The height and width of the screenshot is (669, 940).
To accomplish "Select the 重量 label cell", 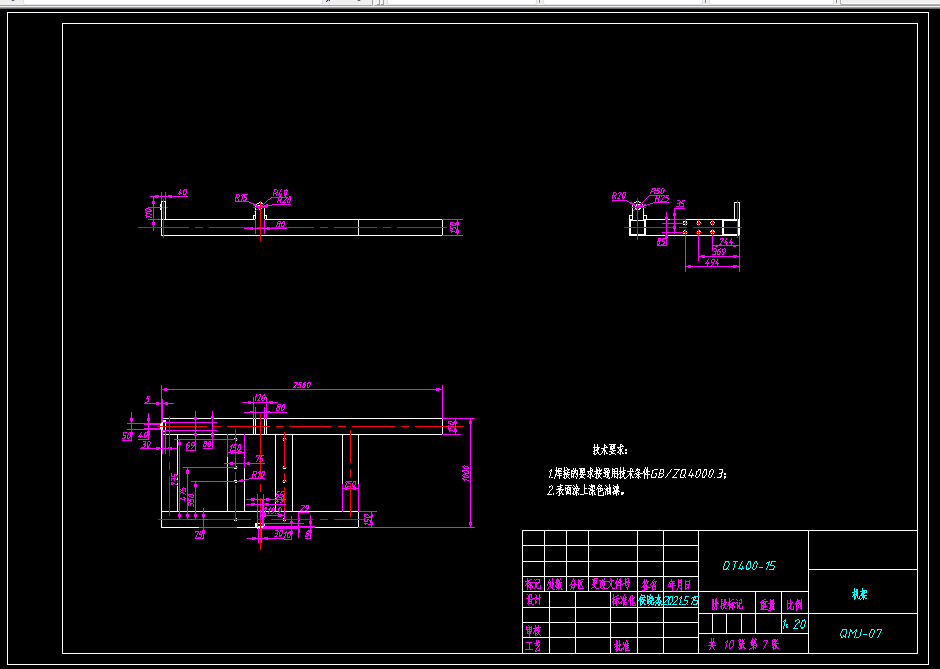I will coord(767,605).
